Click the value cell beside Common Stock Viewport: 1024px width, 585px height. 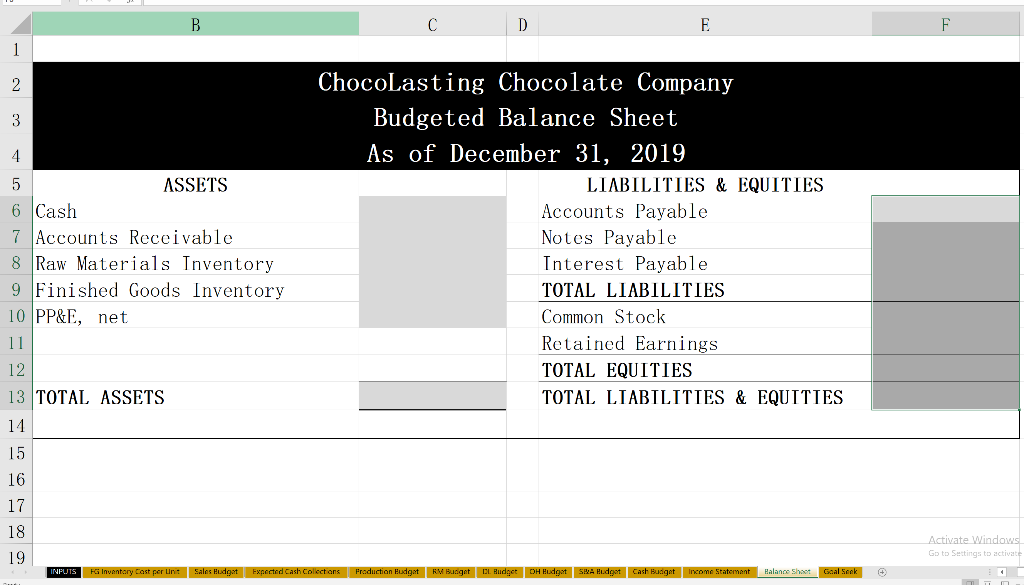(x=946, y=317)
